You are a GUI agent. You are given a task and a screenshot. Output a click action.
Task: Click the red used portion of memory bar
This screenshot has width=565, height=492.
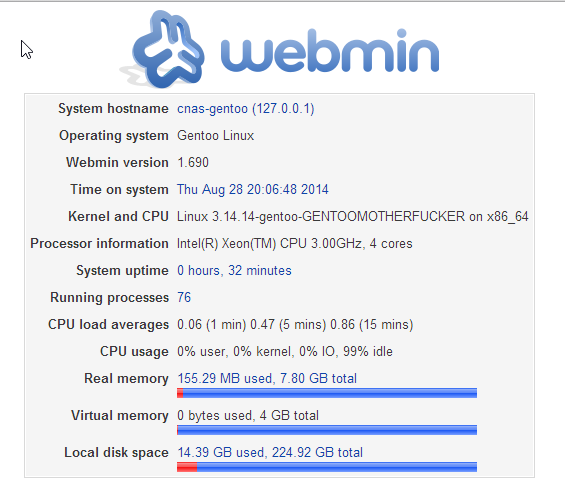180,393
